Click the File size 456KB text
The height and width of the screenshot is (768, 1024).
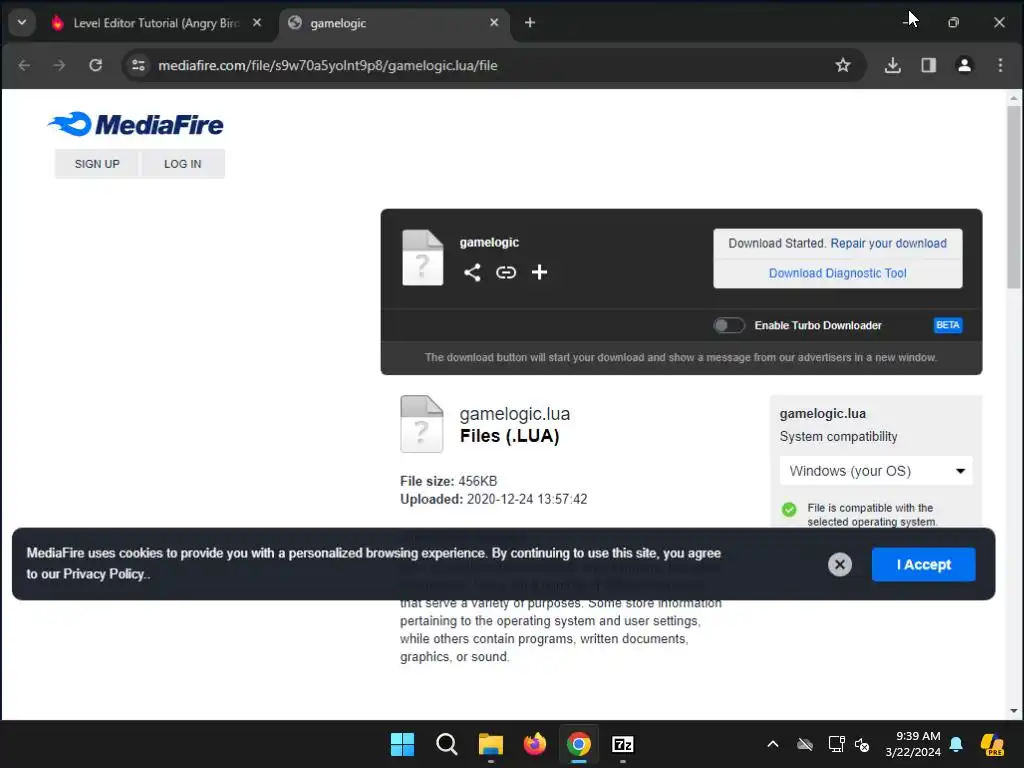coord(449,481)
